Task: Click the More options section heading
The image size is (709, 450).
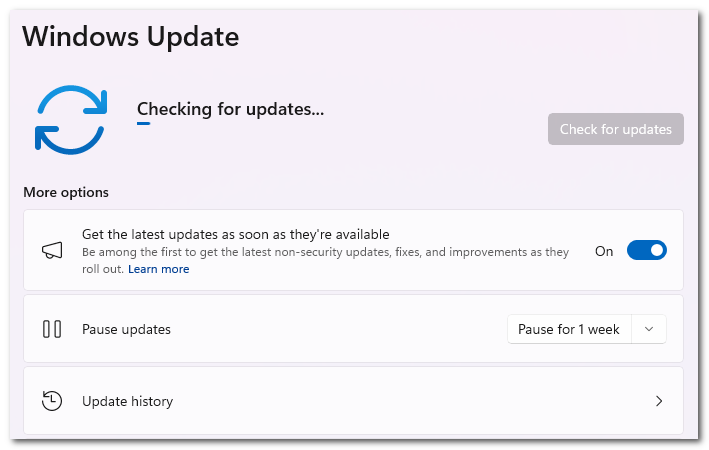Action: coord(66,192)
